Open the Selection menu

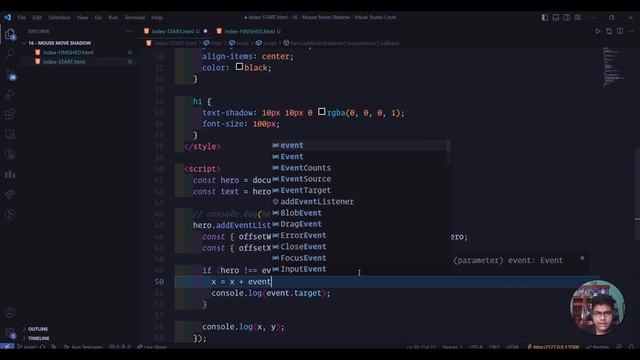pos(59,18)
